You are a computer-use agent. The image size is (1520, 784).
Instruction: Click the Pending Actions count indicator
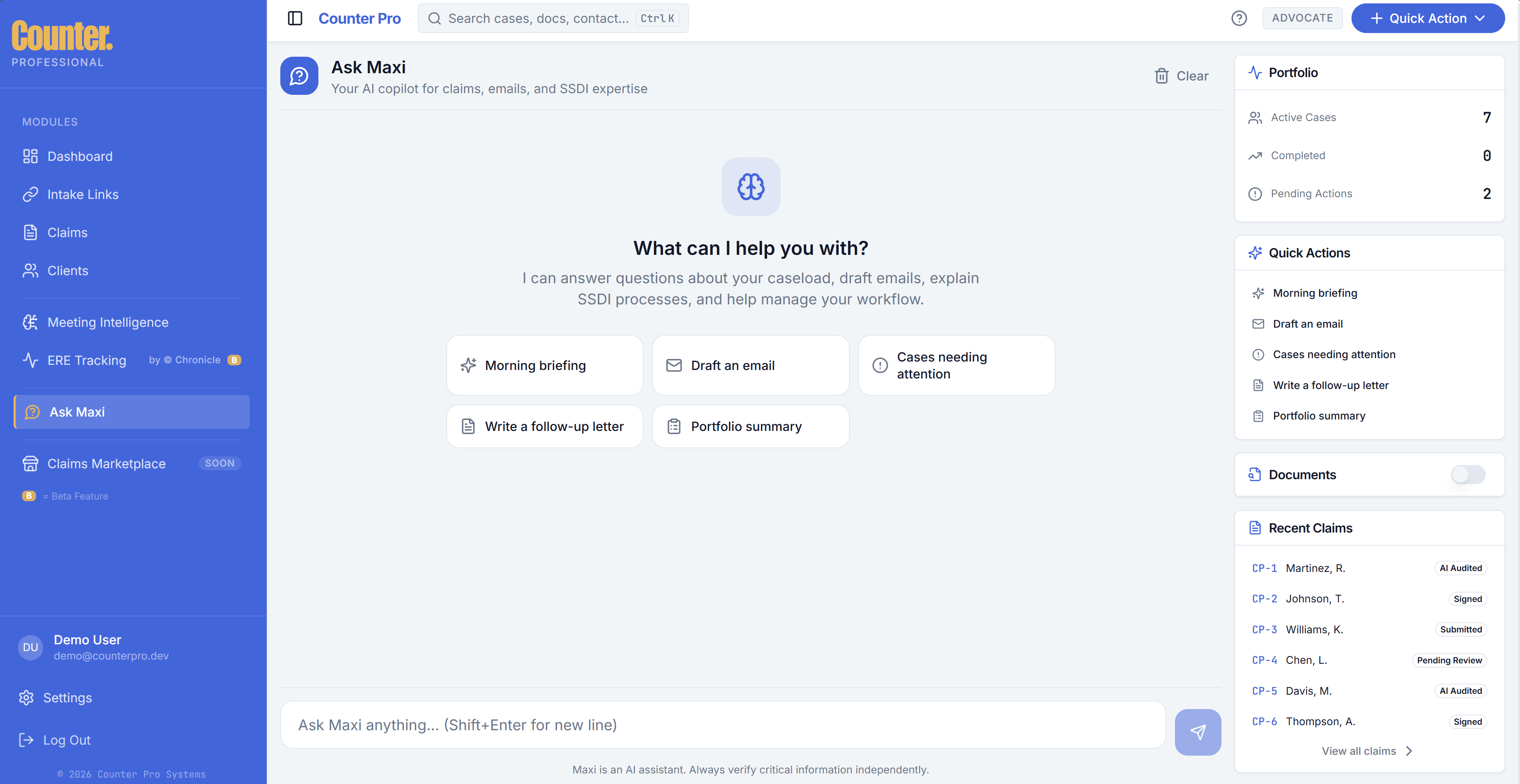(1487, 193)
